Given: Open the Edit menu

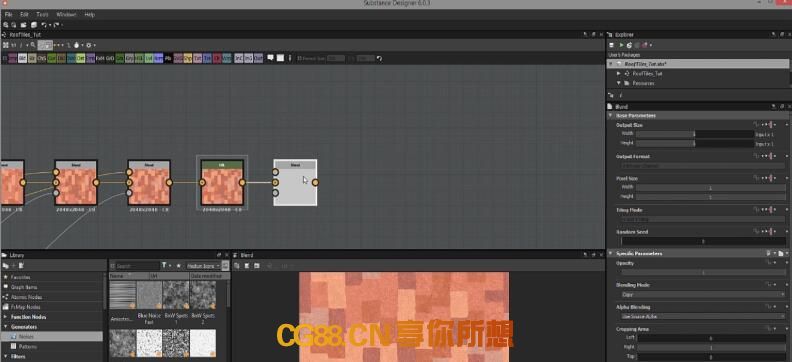Looking at the screenshot, I should tap(24, 15).
